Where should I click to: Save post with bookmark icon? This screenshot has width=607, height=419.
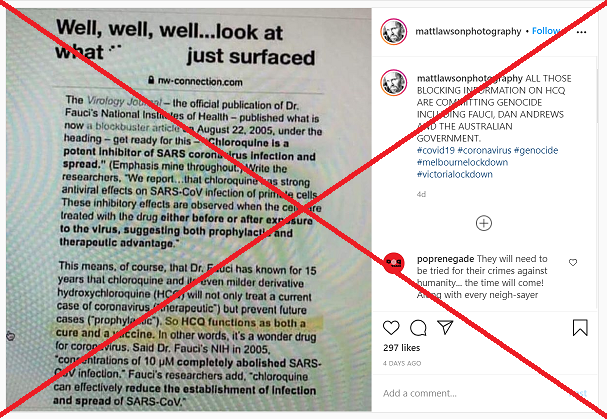[x=580, y=328]
